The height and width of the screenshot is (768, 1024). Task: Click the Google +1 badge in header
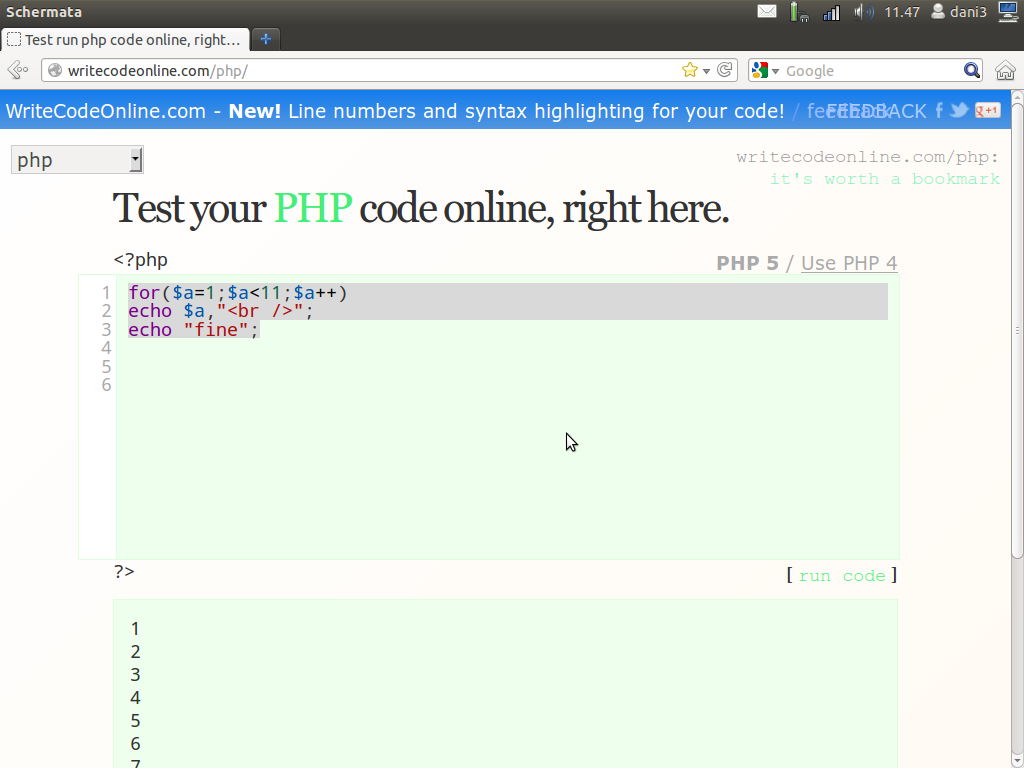point(988,110)
